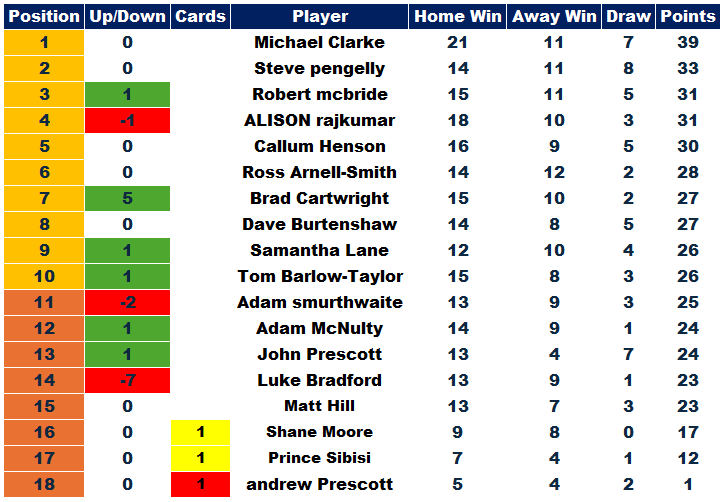The width and height of the screenshot is (726, 502).
Task: Click position 1 cell in yellow
Action: coord(44,43)
